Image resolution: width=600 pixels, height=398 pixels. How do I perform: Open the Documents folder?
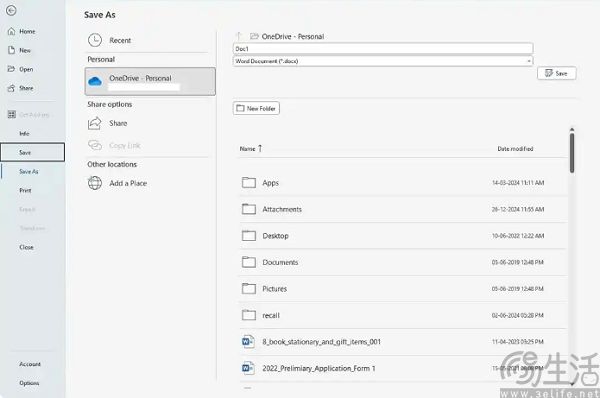pos(403,262)
